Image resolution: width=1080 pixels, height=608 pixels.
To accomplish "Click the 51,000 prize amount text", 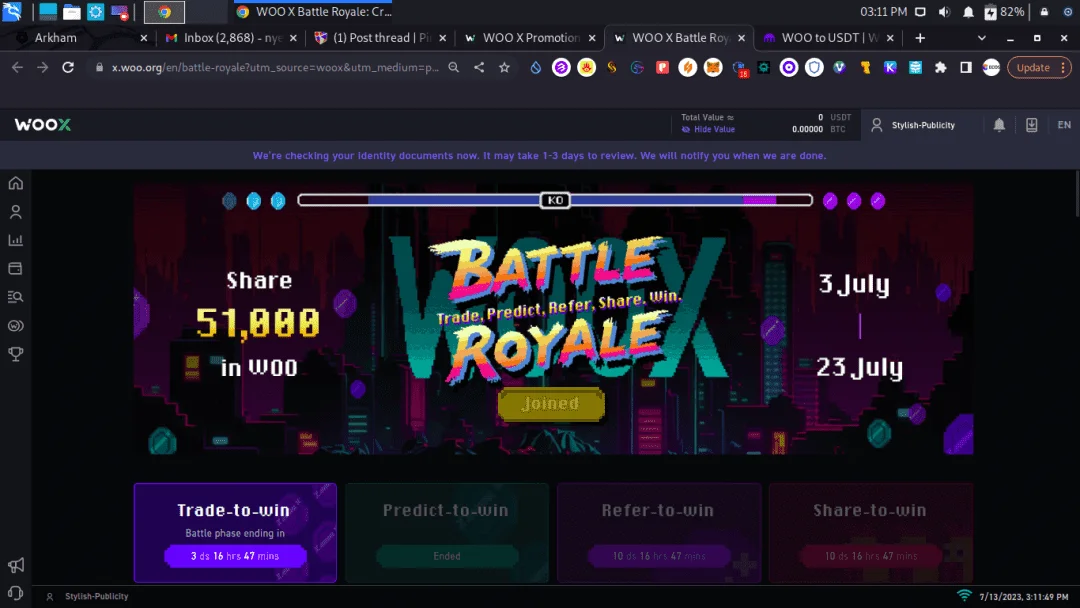I will pyautogui.click(x=258, y=322).
